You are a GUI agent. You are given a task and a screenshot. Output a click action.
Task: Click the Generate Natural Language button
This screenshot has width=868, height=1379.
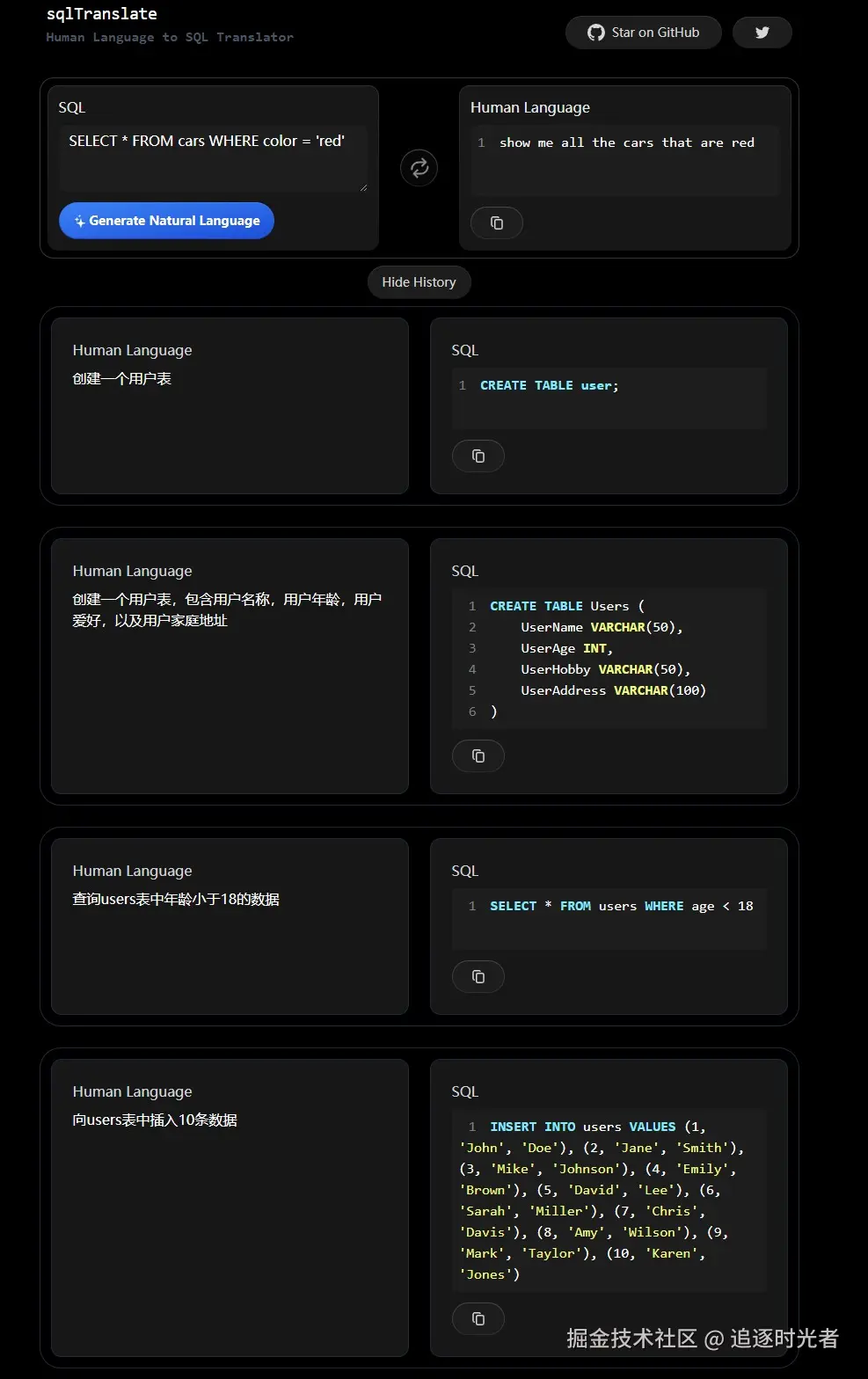coord(166,221)
